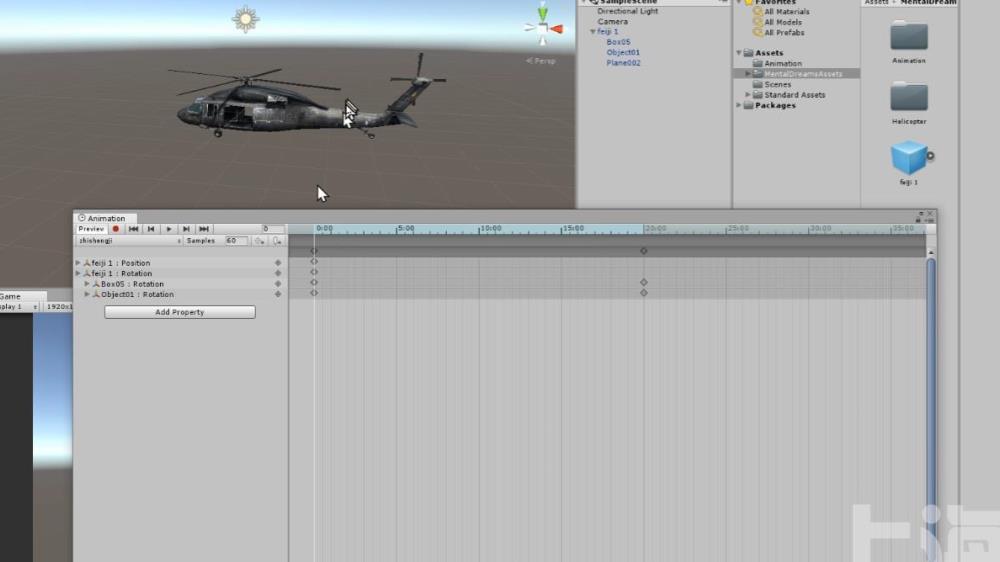Click key diamond for feiji 1 : Position
Screen dimensions: 1000x562
278,263
